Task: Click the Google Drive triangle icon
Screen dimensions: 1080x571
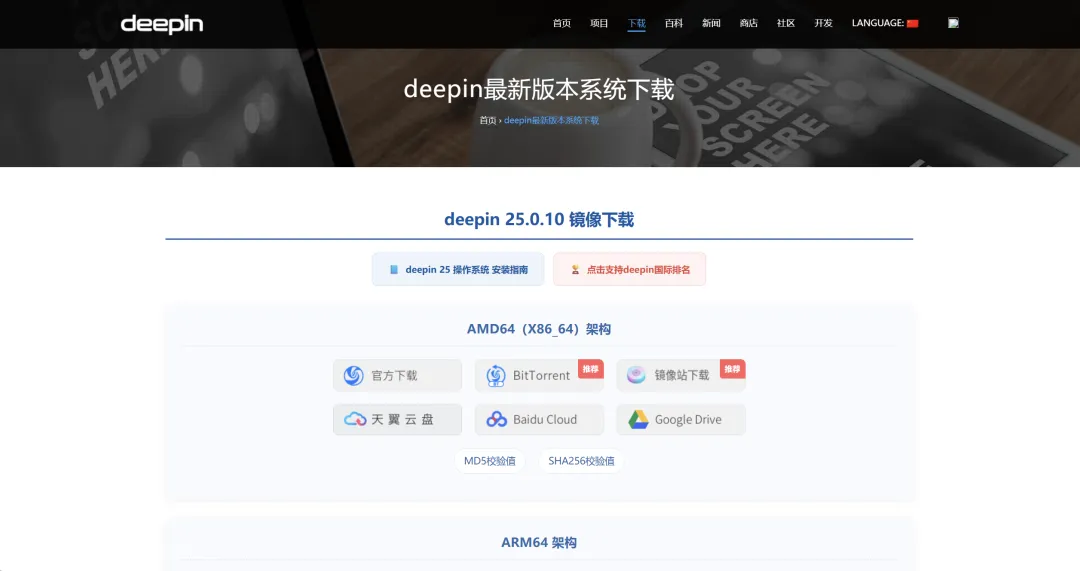Action: [638, 419]
